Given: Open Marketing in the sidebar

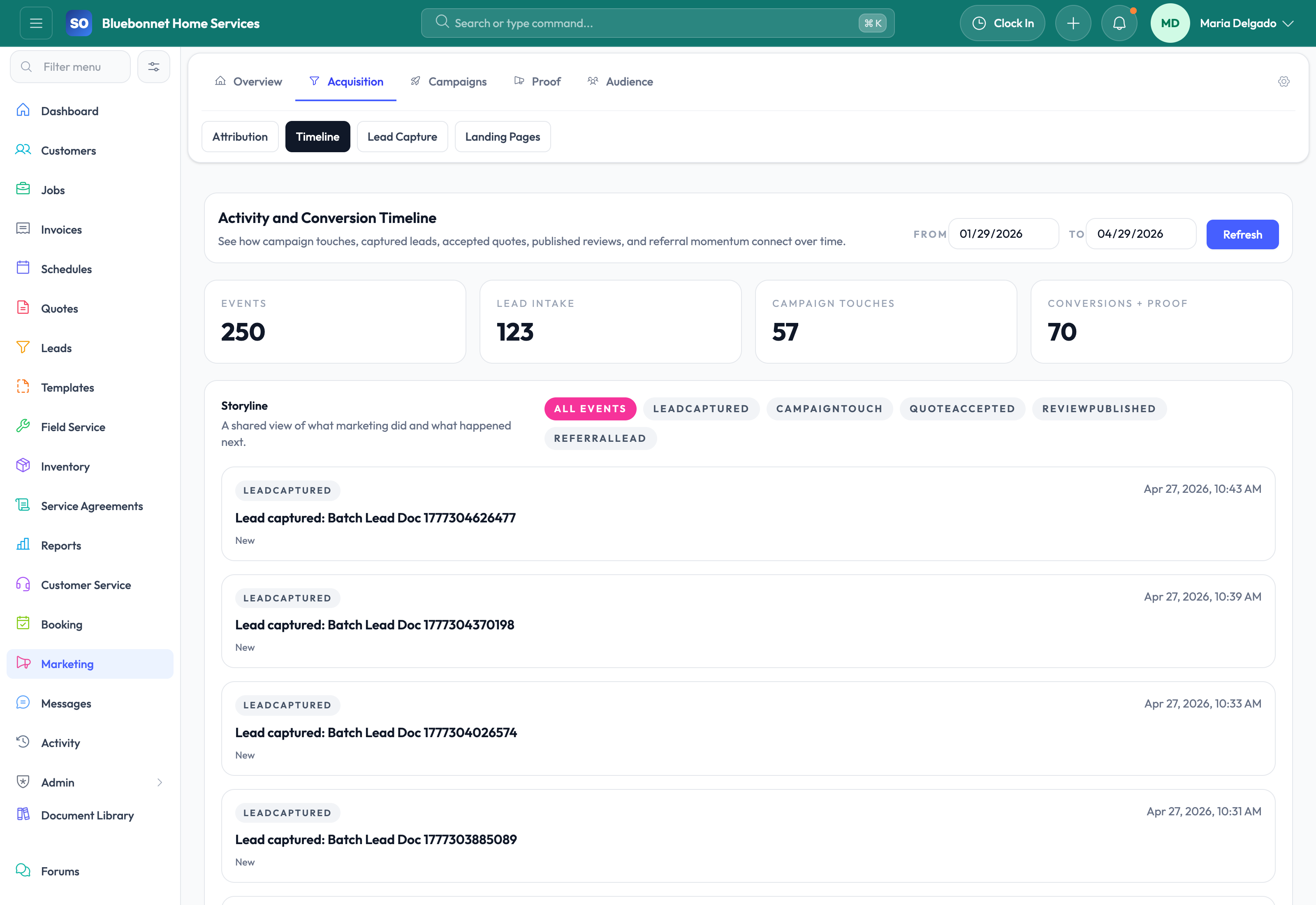Looking at the screenshot, I should pos(90,664).
